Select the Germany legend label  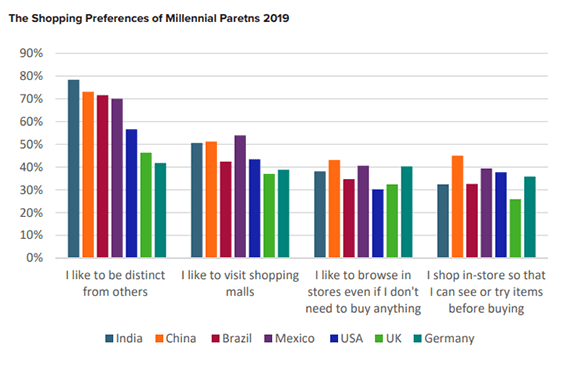[449, 339]
